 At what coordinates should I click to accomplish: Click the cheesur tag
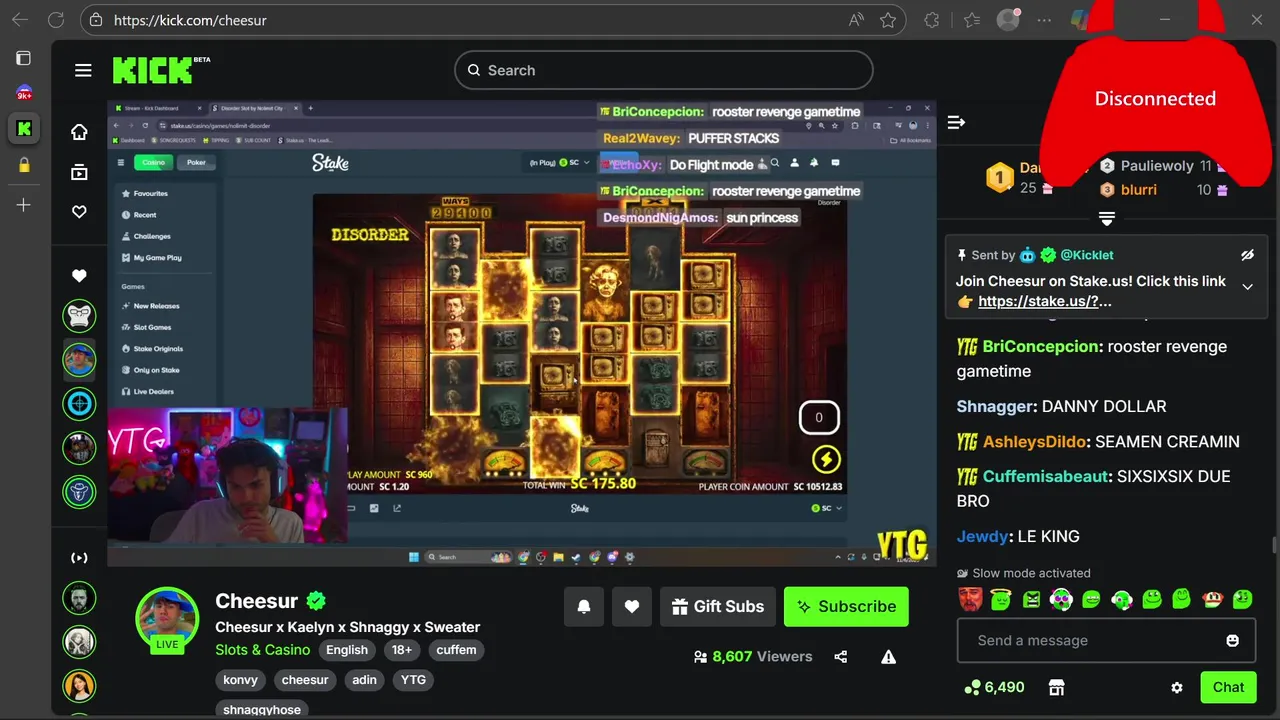(x=305, y=680)
